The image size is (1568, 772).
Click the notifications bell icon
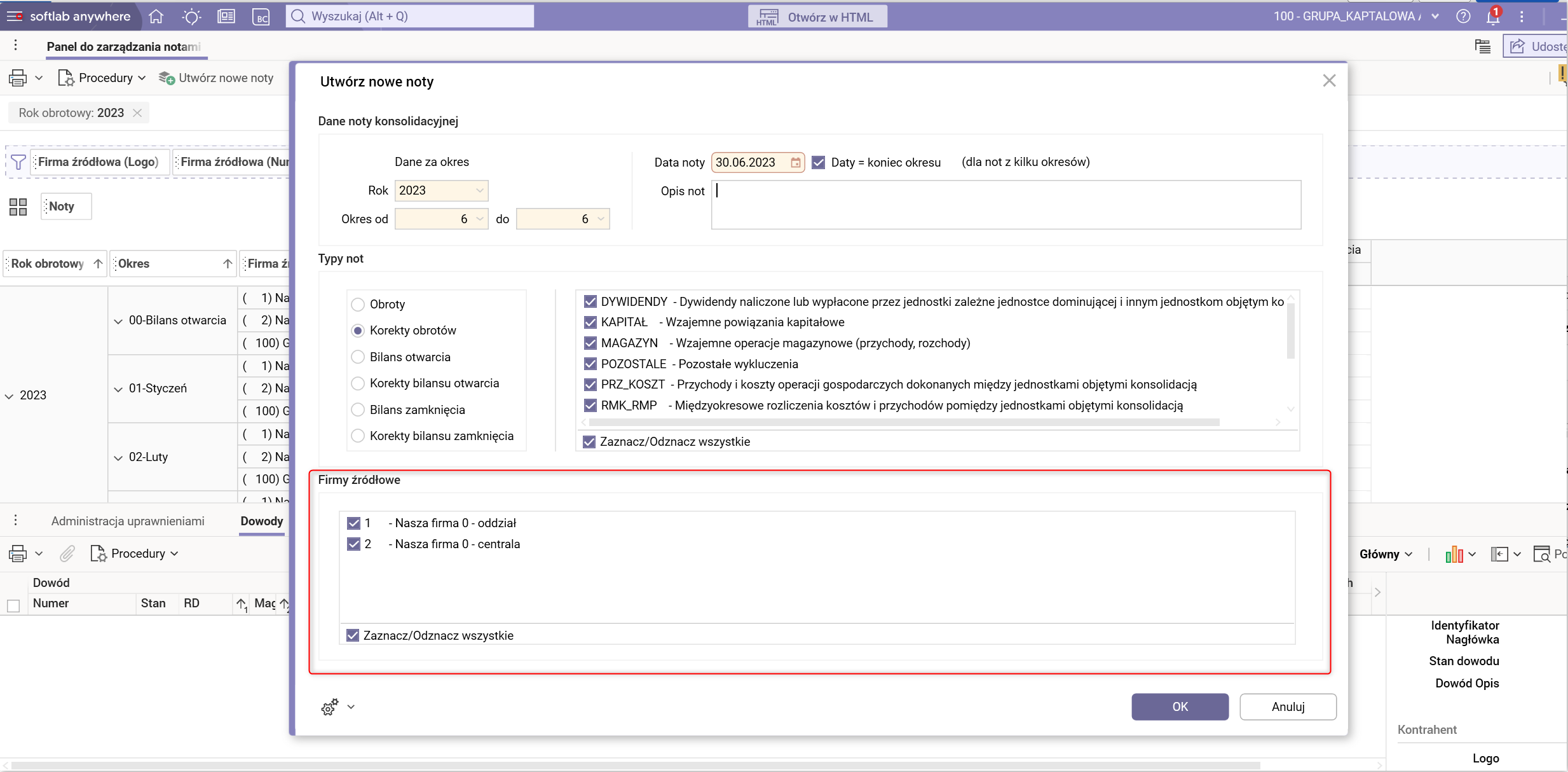tap(1492, 17)
